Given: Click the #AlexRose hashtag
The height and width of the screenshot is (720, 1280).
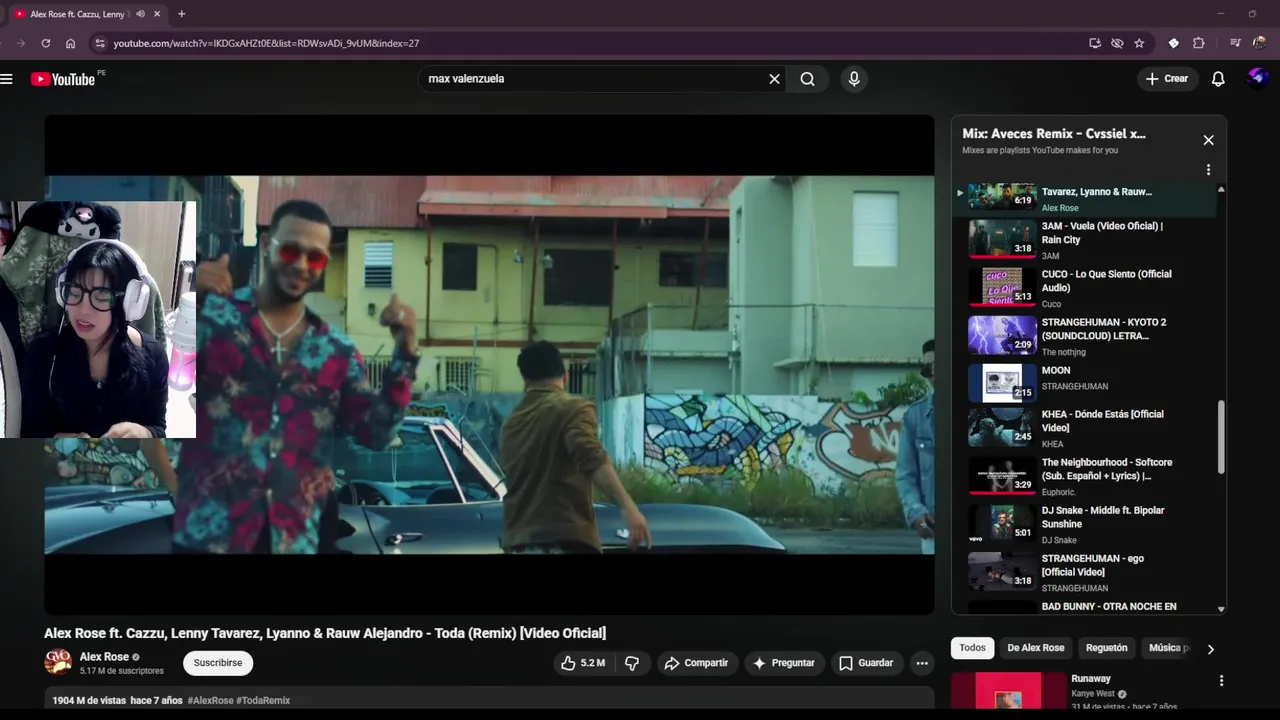Looking at the screenshot, I should (210, 701).
